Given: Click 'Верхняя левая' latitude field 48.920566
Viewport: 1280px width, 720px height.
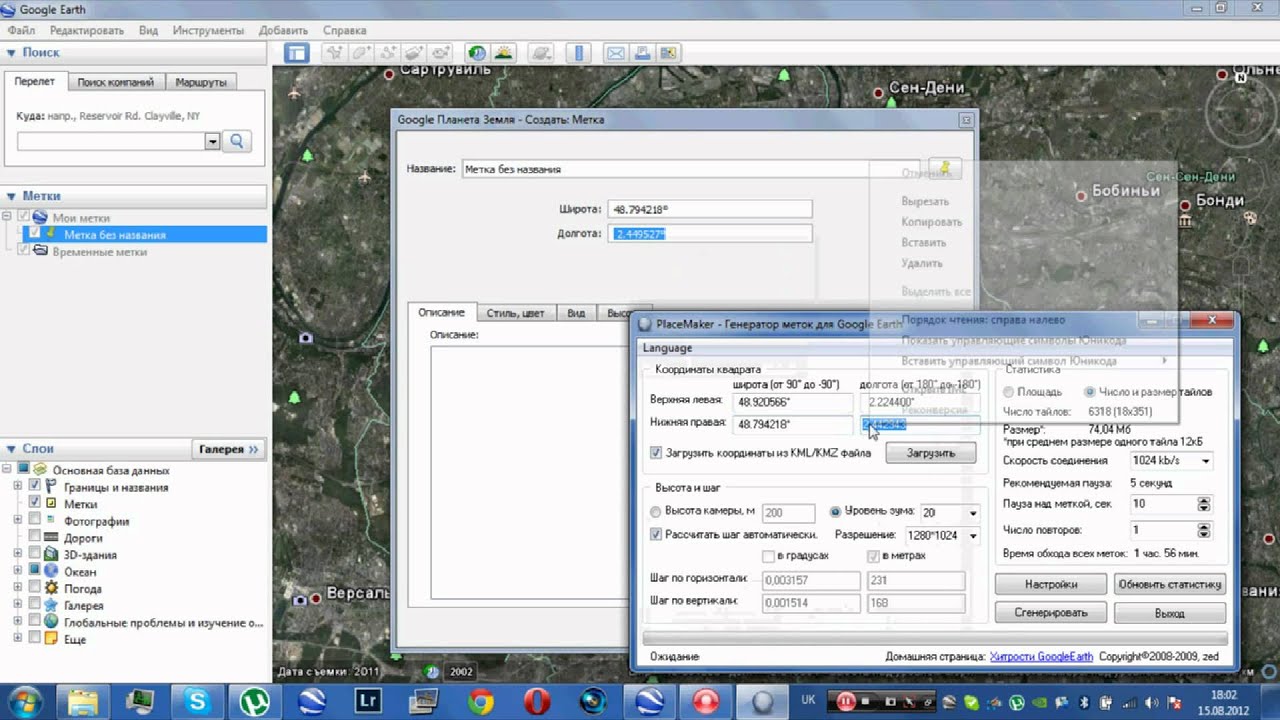Looking at the screenshot, I should 792,402.
